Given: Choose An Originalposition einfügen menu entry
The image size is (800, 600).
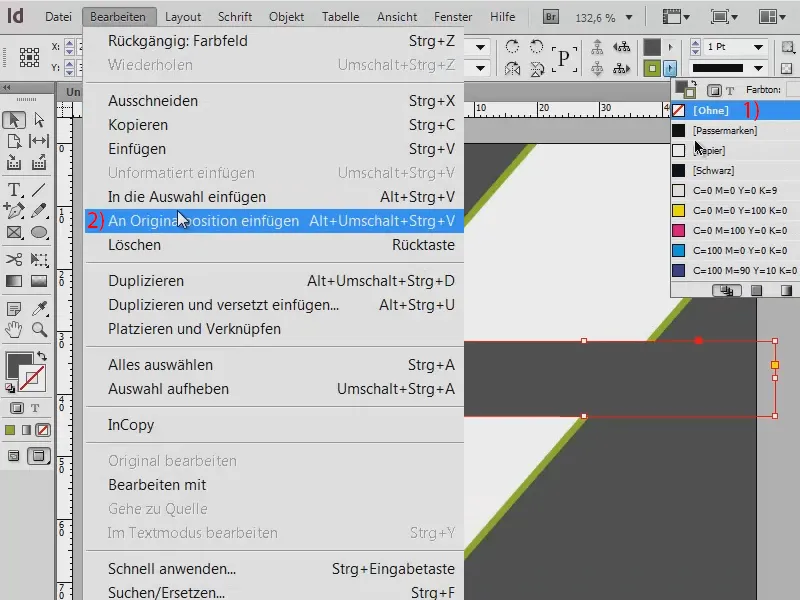Looking at the screenshot, I should [274, 221].
